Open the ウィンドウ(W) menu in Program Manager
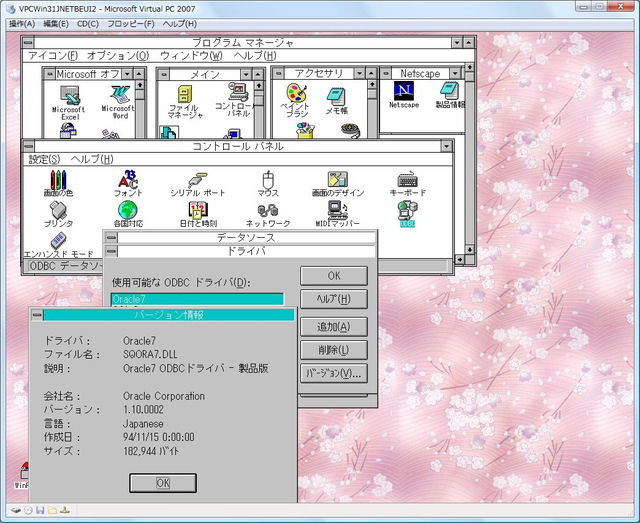This screenshot has width=640, height=523. coord(191,56)
